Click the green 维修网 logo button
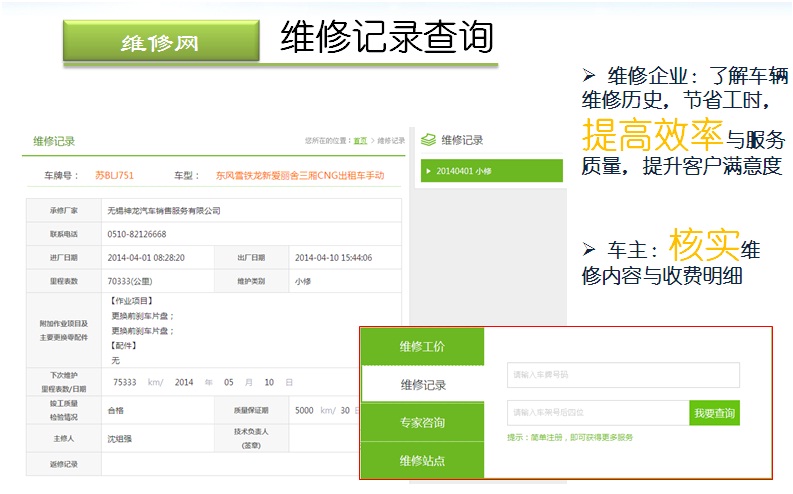Viewport: 793px width, 494px height. pos(158,42)
